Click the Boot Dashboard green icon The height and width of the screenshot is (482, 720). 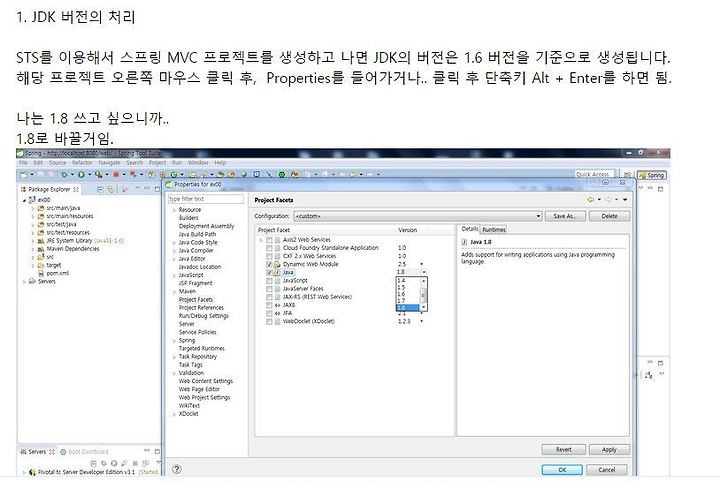(x=63, y=452)
